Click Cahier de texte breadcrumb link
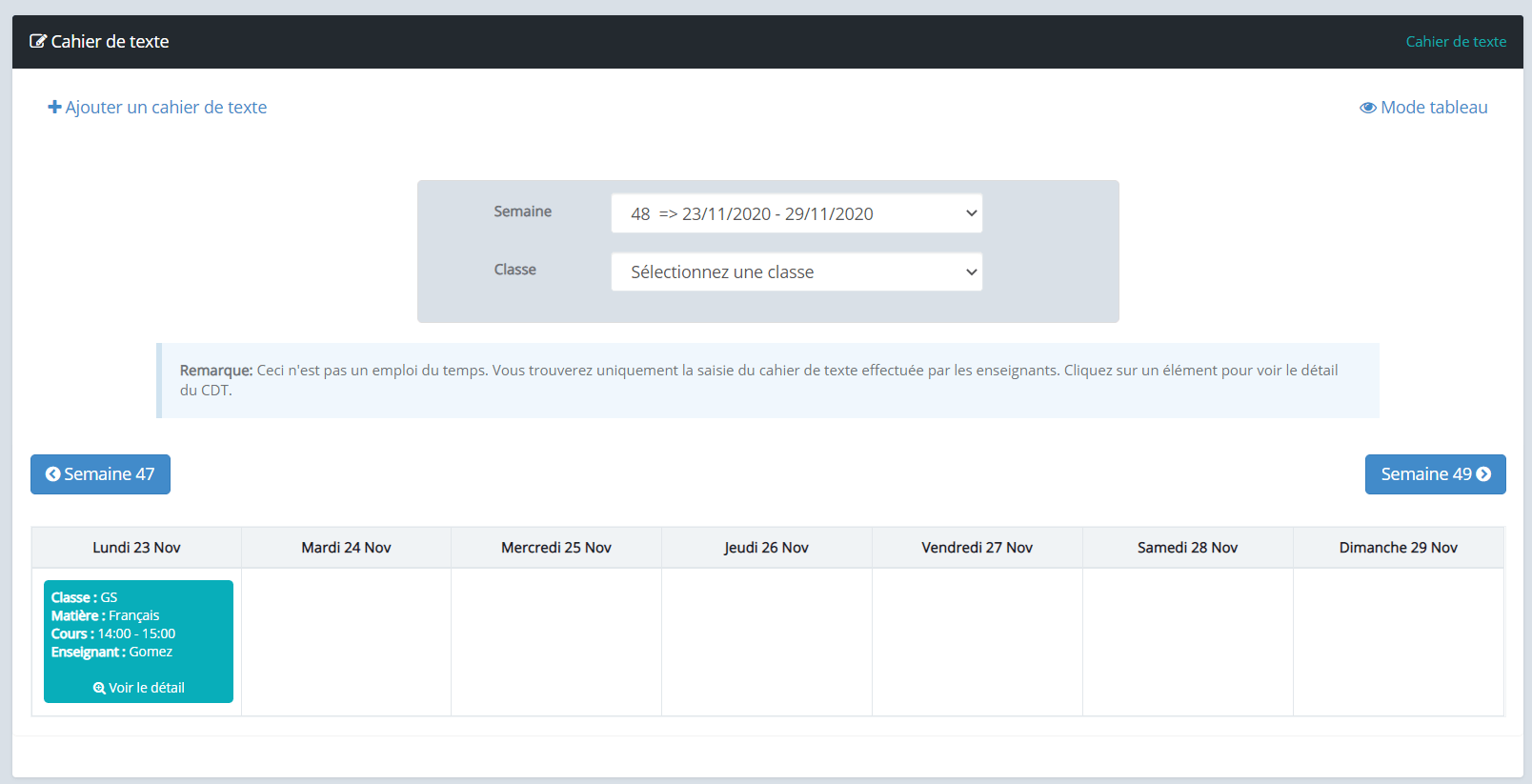 coord(1456,42)
